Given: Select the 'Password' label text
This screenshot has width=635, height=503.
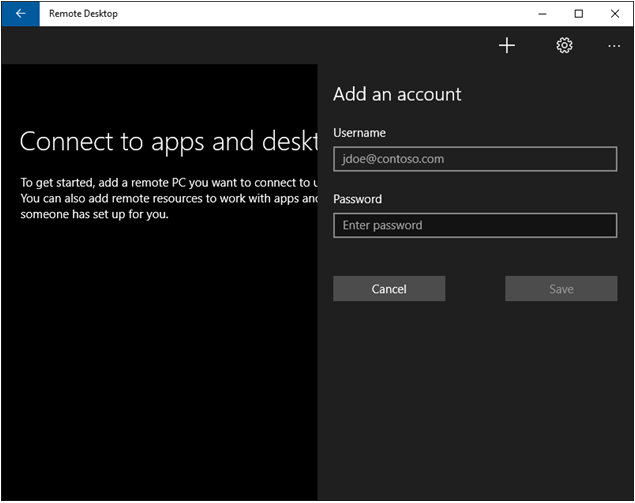Looking at the screenshot, I should (357, 199).
